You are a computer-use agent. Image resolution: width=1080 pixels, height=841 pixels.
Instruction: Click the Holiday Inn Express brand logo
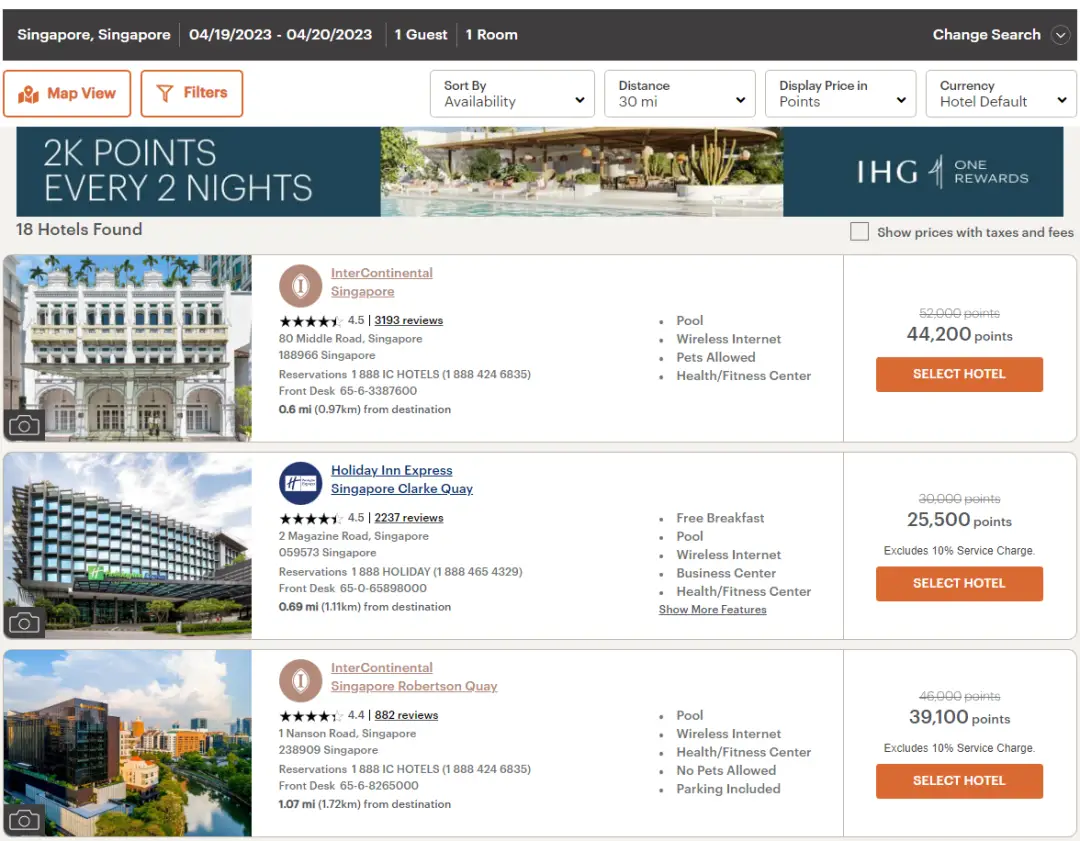click(300, 483)
